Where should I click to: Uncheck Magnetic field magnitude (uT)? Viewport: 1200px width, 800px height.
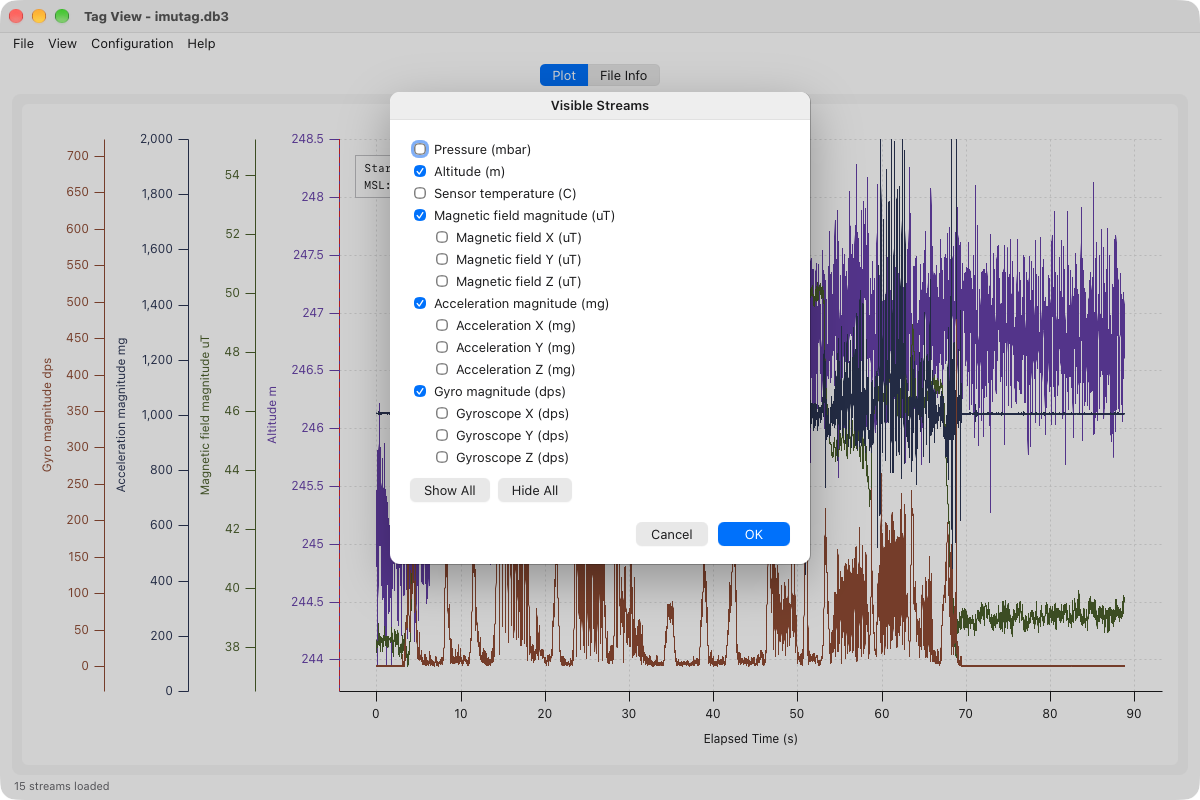pos(420,215)
